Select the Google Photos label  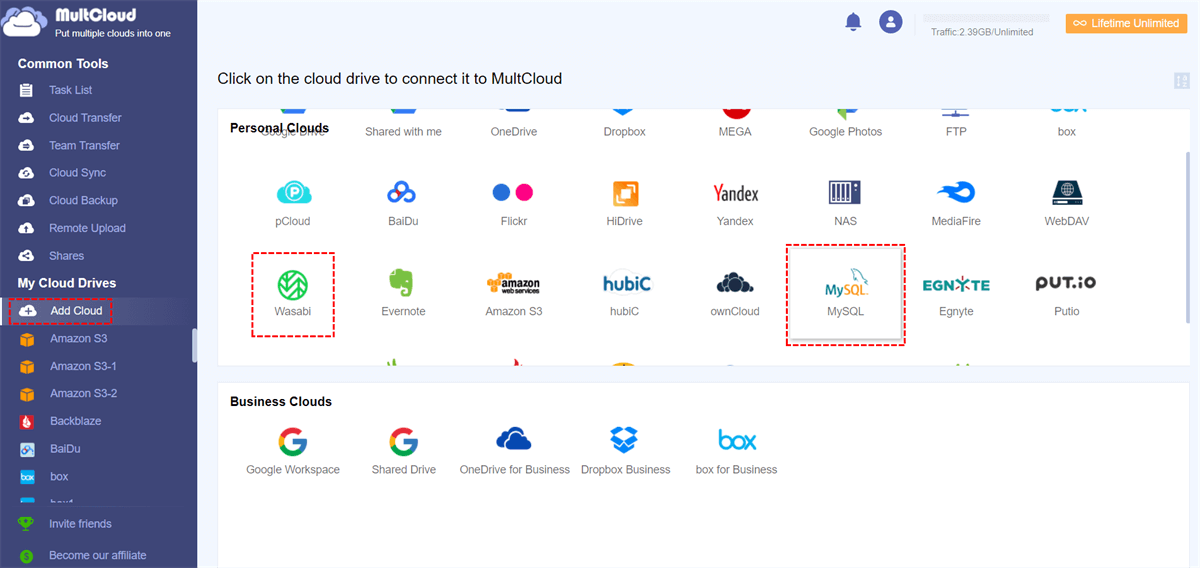pyautogui.click(x=846, y=132)
